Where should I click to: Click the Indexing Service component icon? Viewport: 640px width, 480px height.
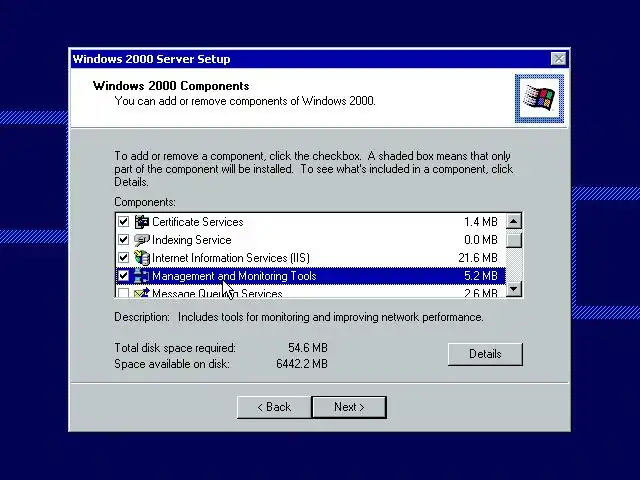click(142, 240)
